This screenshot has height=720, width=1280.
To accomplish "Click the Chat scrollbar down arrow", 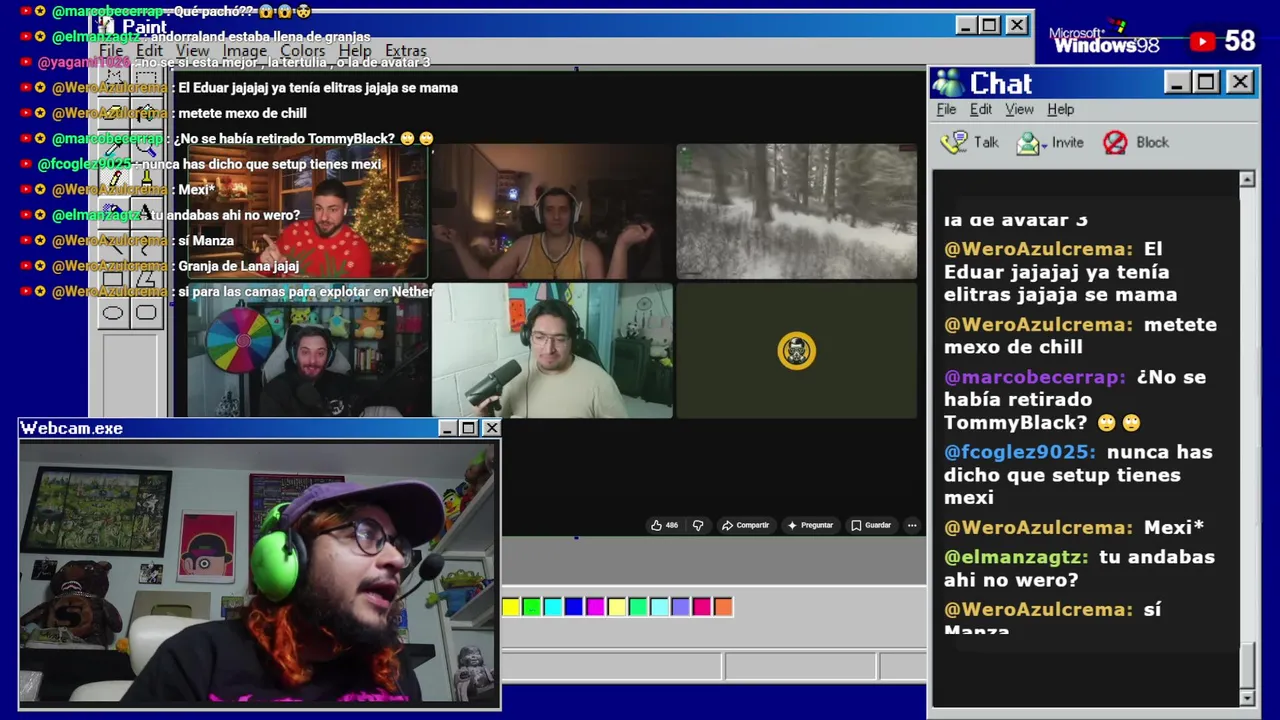I will tap(1247, 697).
